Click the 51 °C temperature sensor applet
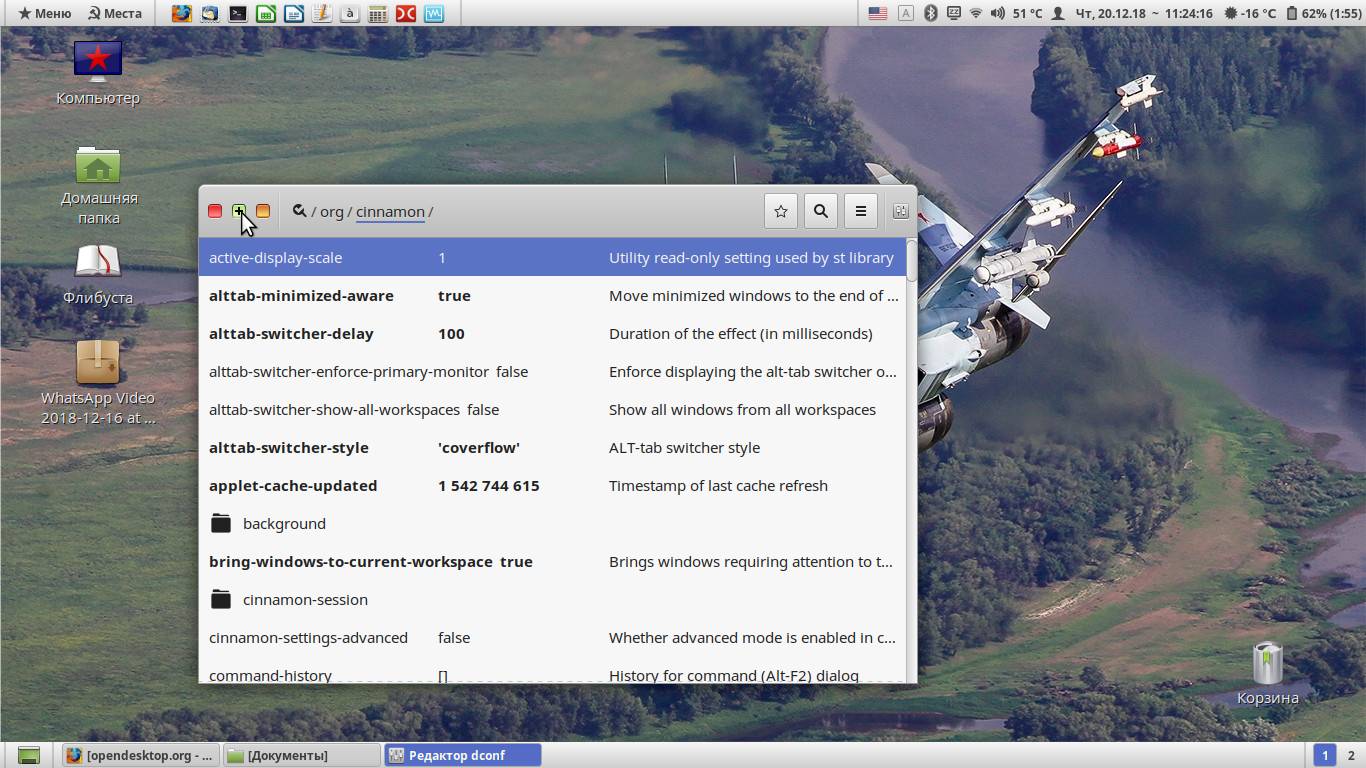Image resolution: width=1366 pixels, height=768 pixels. pyautogui.click(x=1027, y=13)
